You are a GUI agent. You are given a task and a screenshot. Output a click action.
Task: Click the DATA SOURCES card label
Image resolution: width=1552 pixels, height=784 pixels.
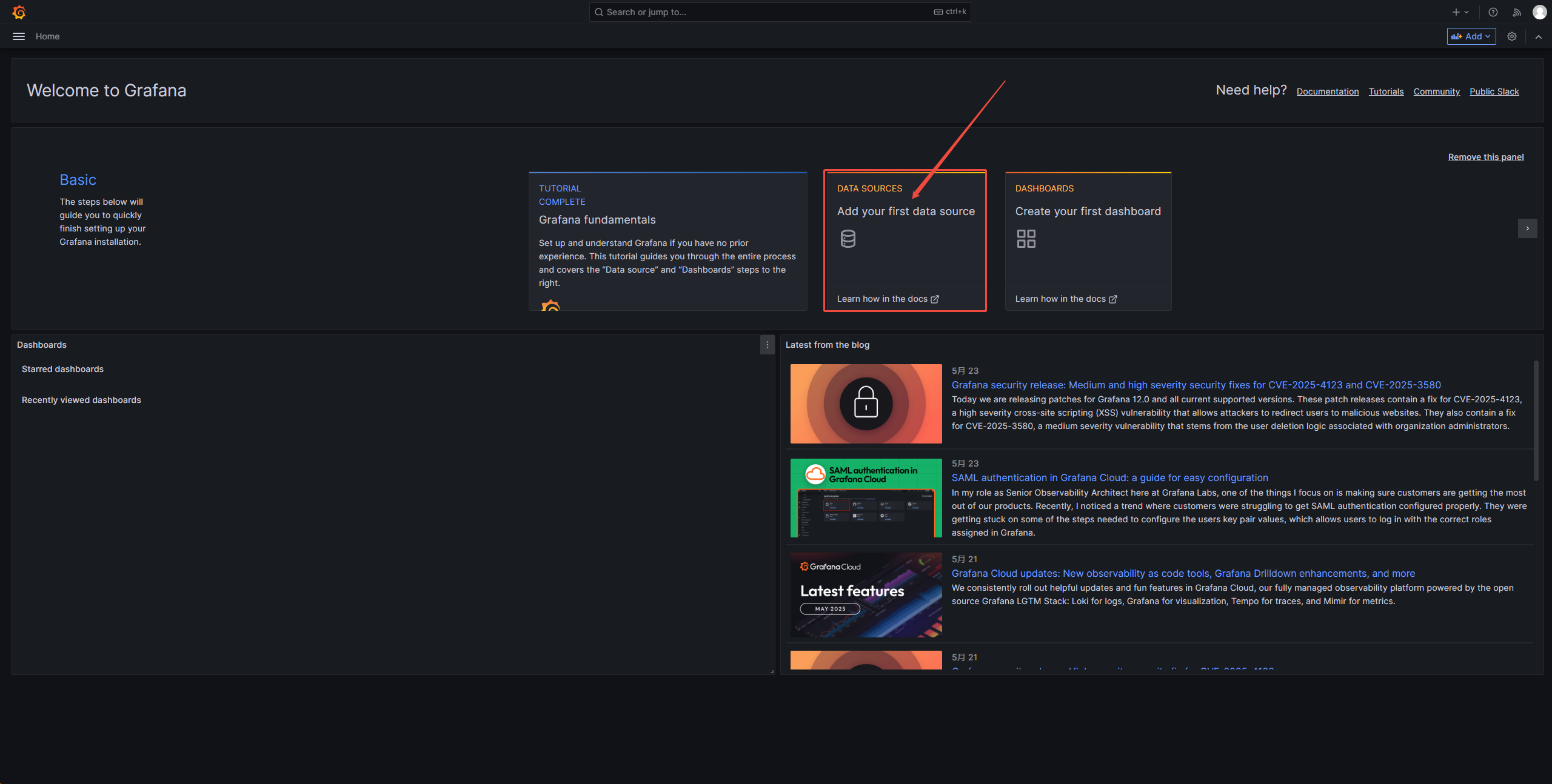(869, 188)
